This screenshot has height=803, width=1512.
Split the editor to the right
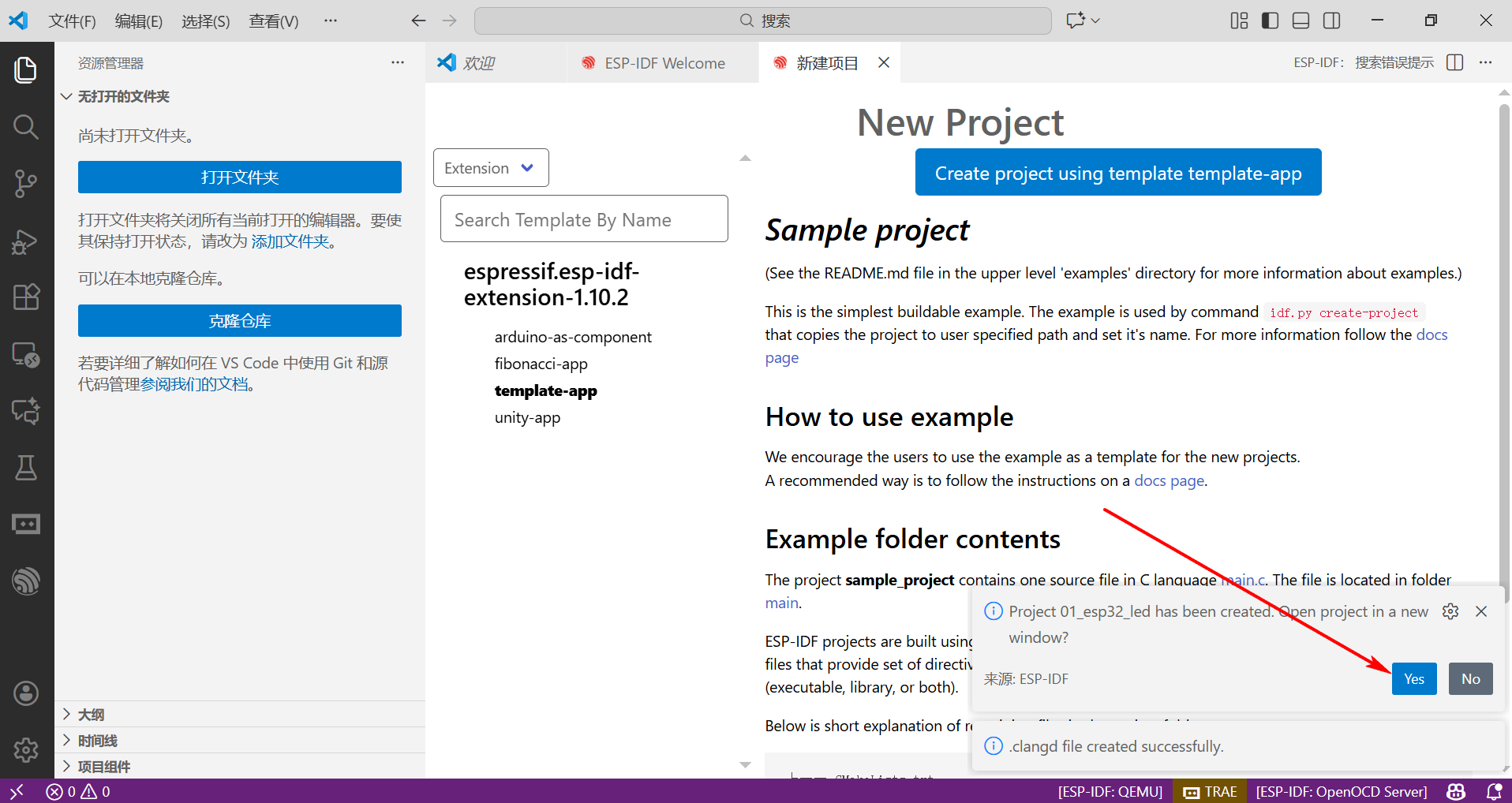click(x=1455, y=62)
